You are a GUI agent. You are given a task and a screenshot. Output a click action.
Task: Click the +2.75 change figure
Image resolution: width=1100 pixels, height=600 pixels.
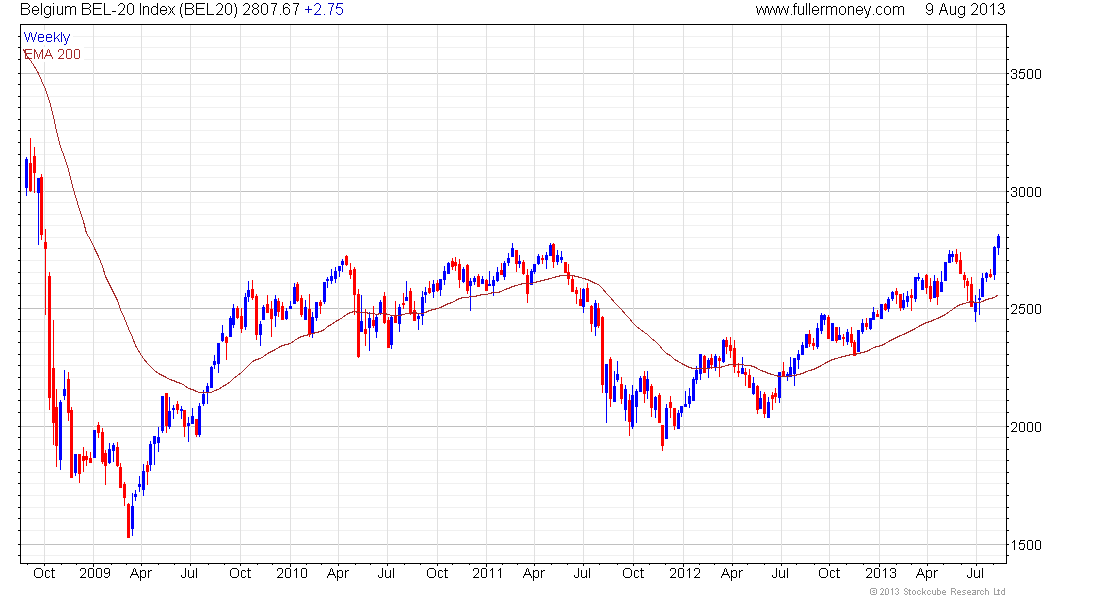click(324, 10)
